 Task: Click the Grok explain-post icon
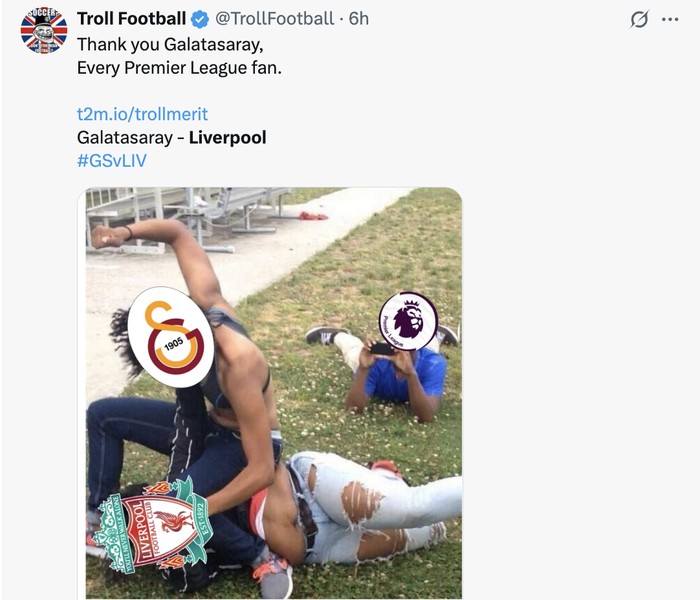pos(638,19)
